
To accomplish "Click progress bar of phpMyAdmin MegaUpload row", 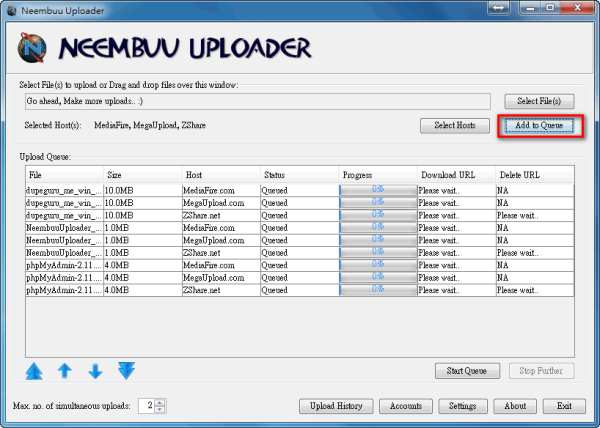I will 378,278.
